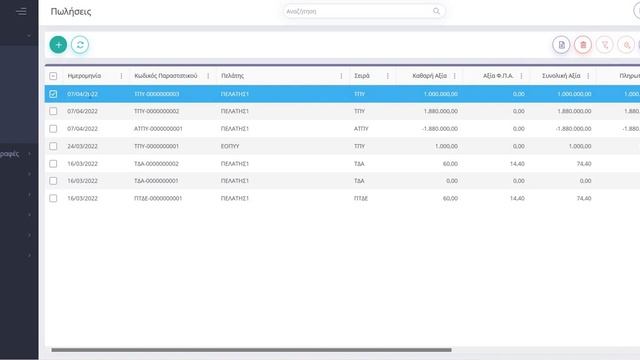Open advanced search magnifier icon in toolbar
This screenshot has width=640, height=360.
[x=626, y=45]
